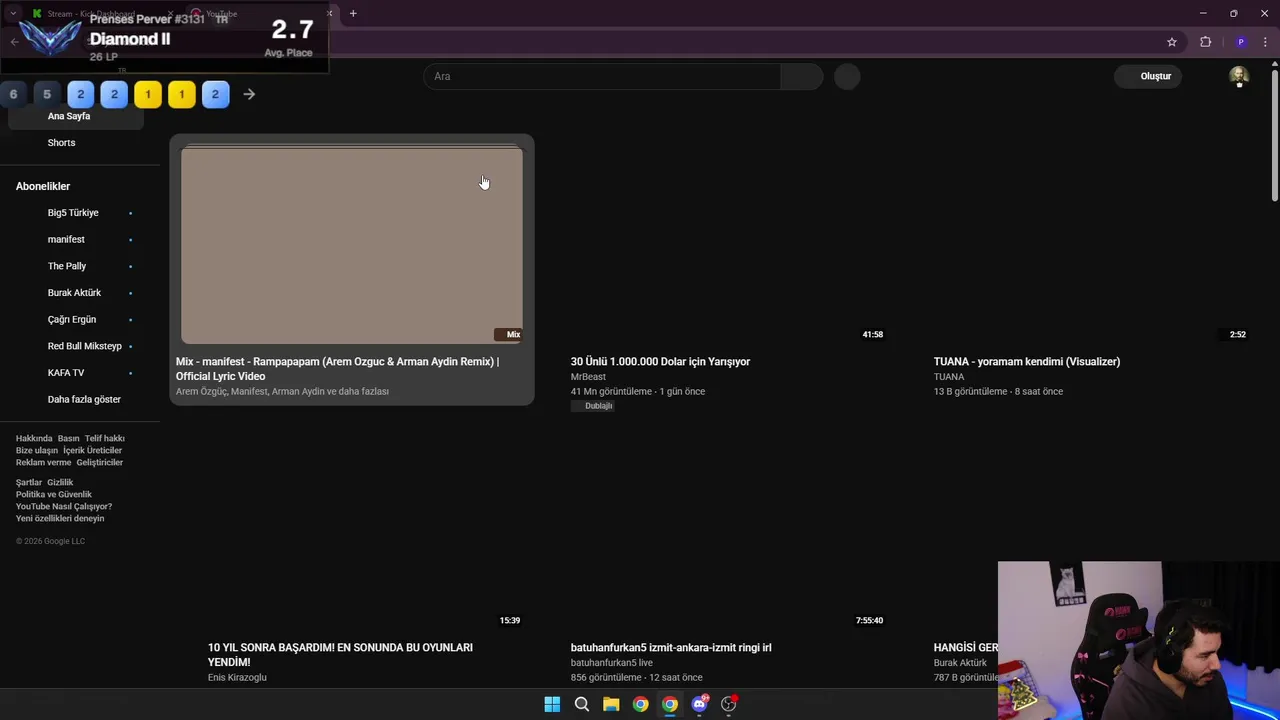Open the Geliştiriciler footer link
Screen dimensions: 1280x720
(x=100, y=463)
